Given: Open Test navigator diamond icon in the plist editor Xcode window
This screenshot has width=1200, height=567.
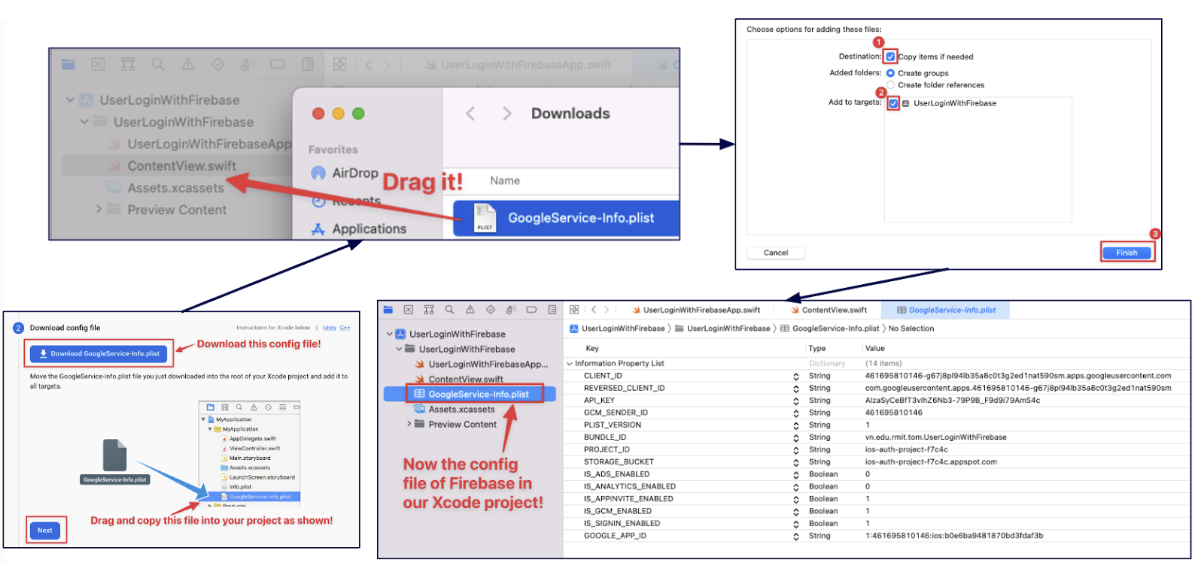Looking at the screenshot, I should (x=490, y=310).
